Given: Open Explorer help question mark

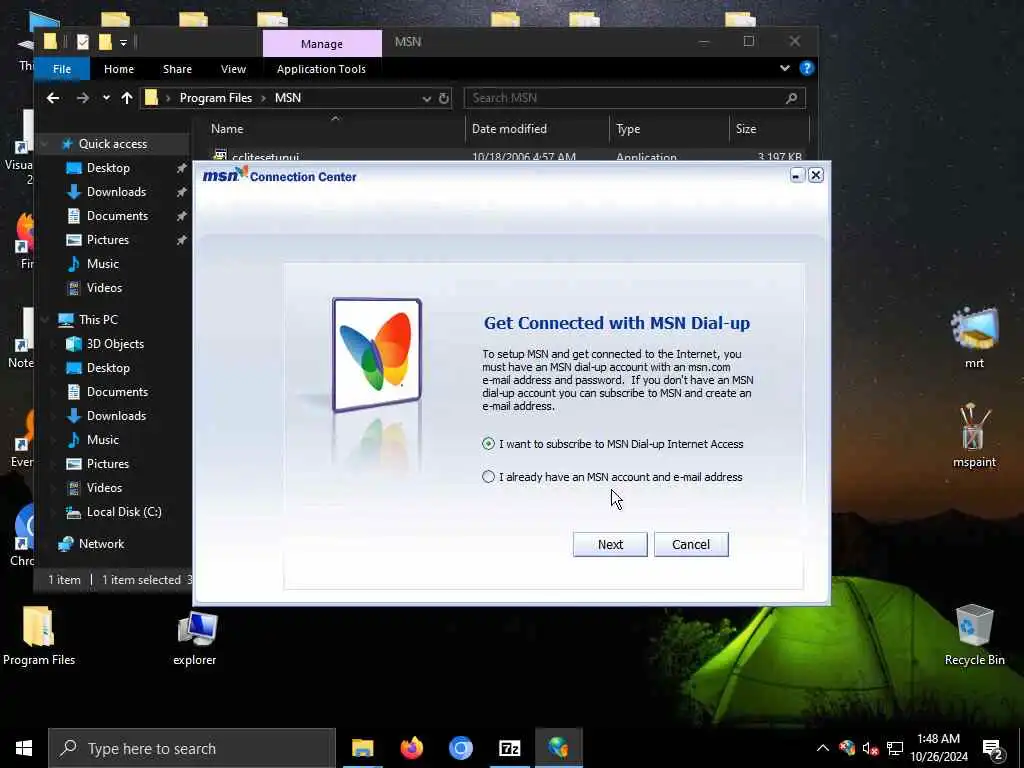Looking at the screenshot, I should pyautogui.click(x=807, y=68).
